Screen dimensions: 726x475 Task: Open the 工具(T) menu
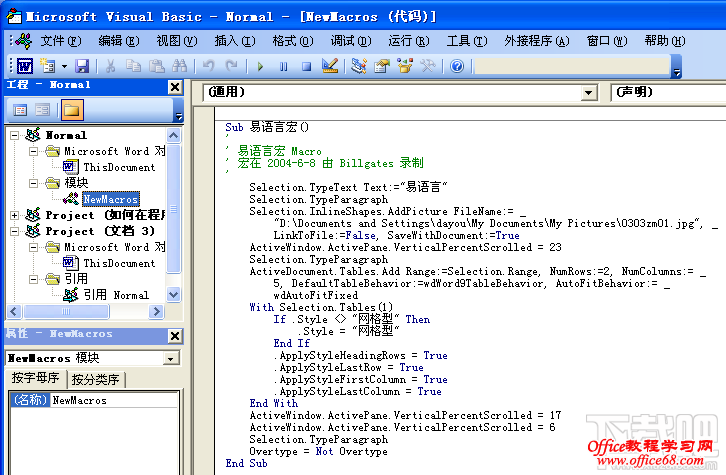click(467, 41)
